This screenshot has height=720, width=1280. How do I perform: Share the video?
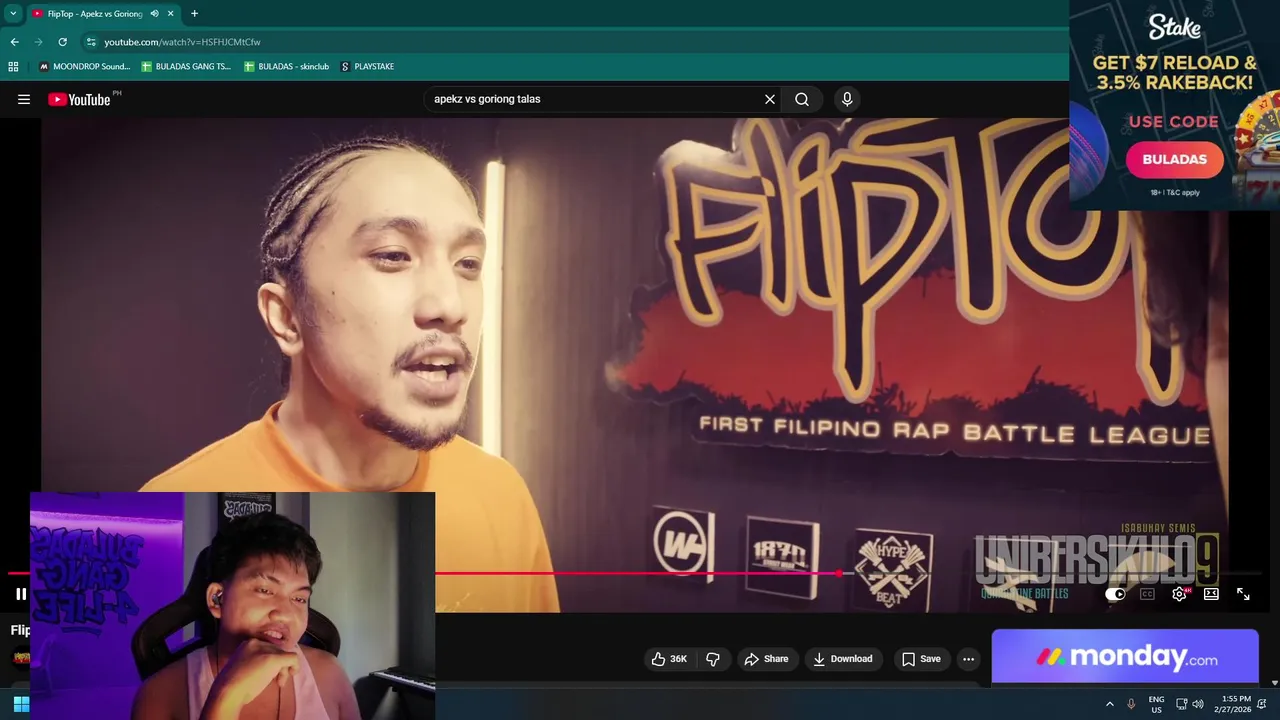(766, 659)
